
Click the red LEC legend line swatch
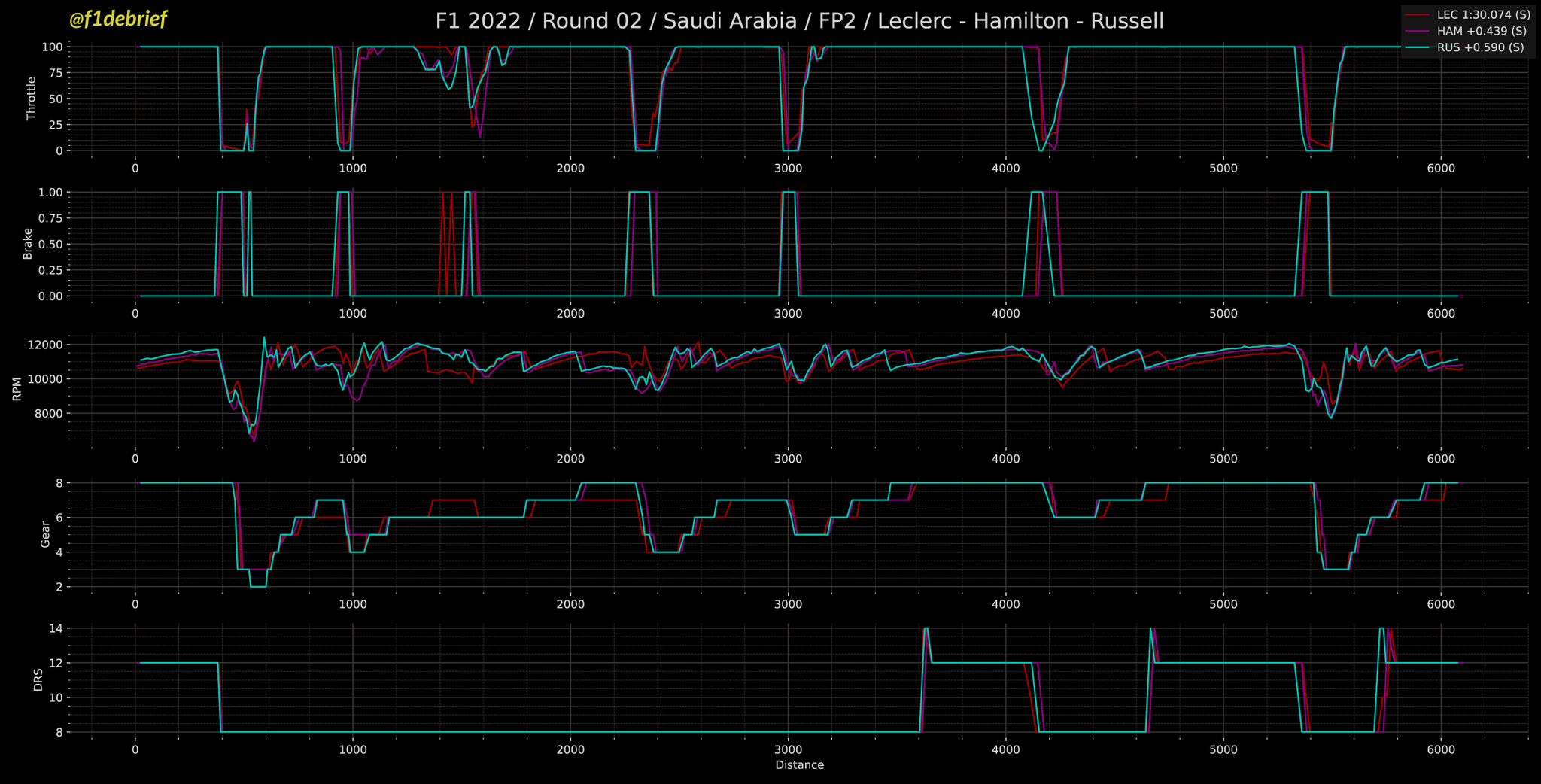pyautogui.click(x=1418, y=15)
